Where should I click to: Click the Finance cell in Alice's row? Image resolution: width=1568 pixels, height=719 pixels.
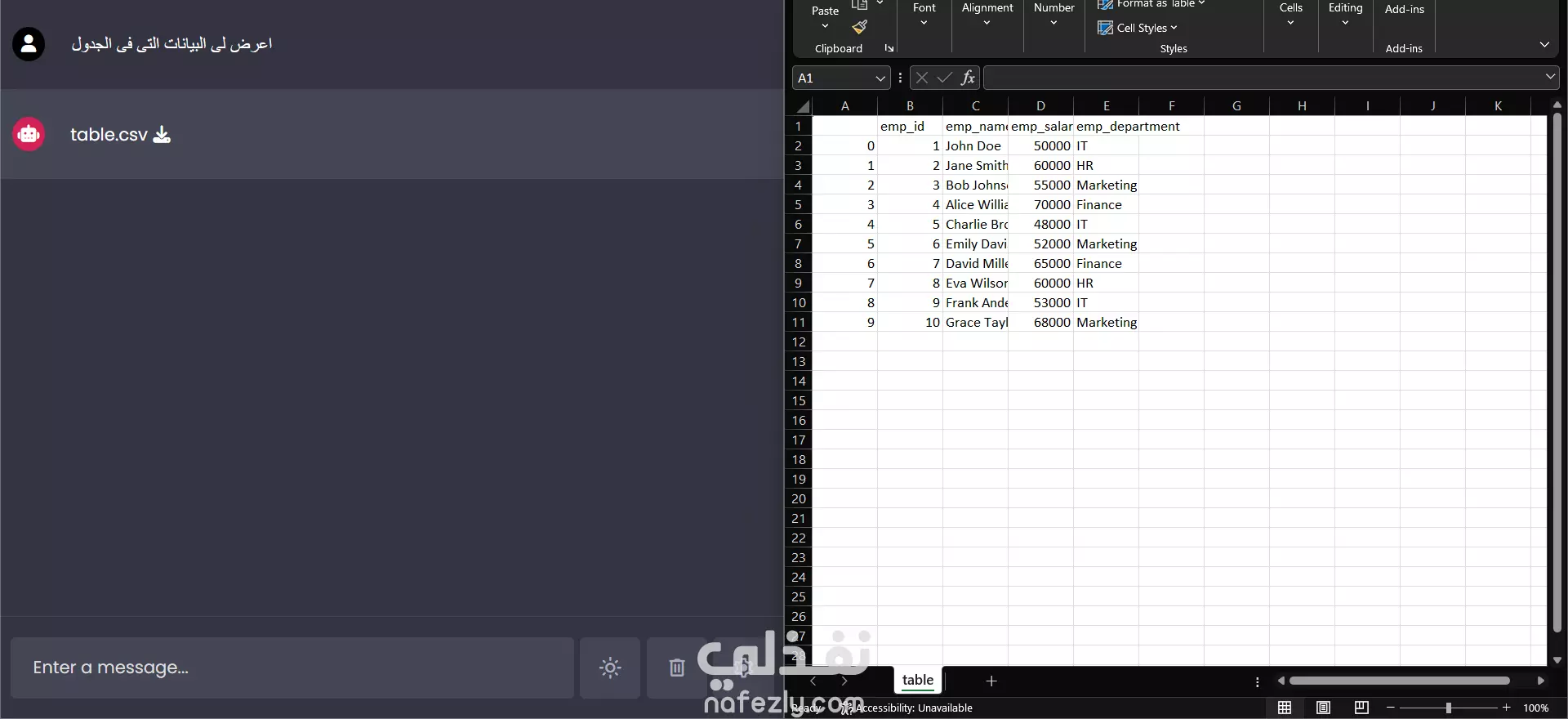pos(1106,204)
